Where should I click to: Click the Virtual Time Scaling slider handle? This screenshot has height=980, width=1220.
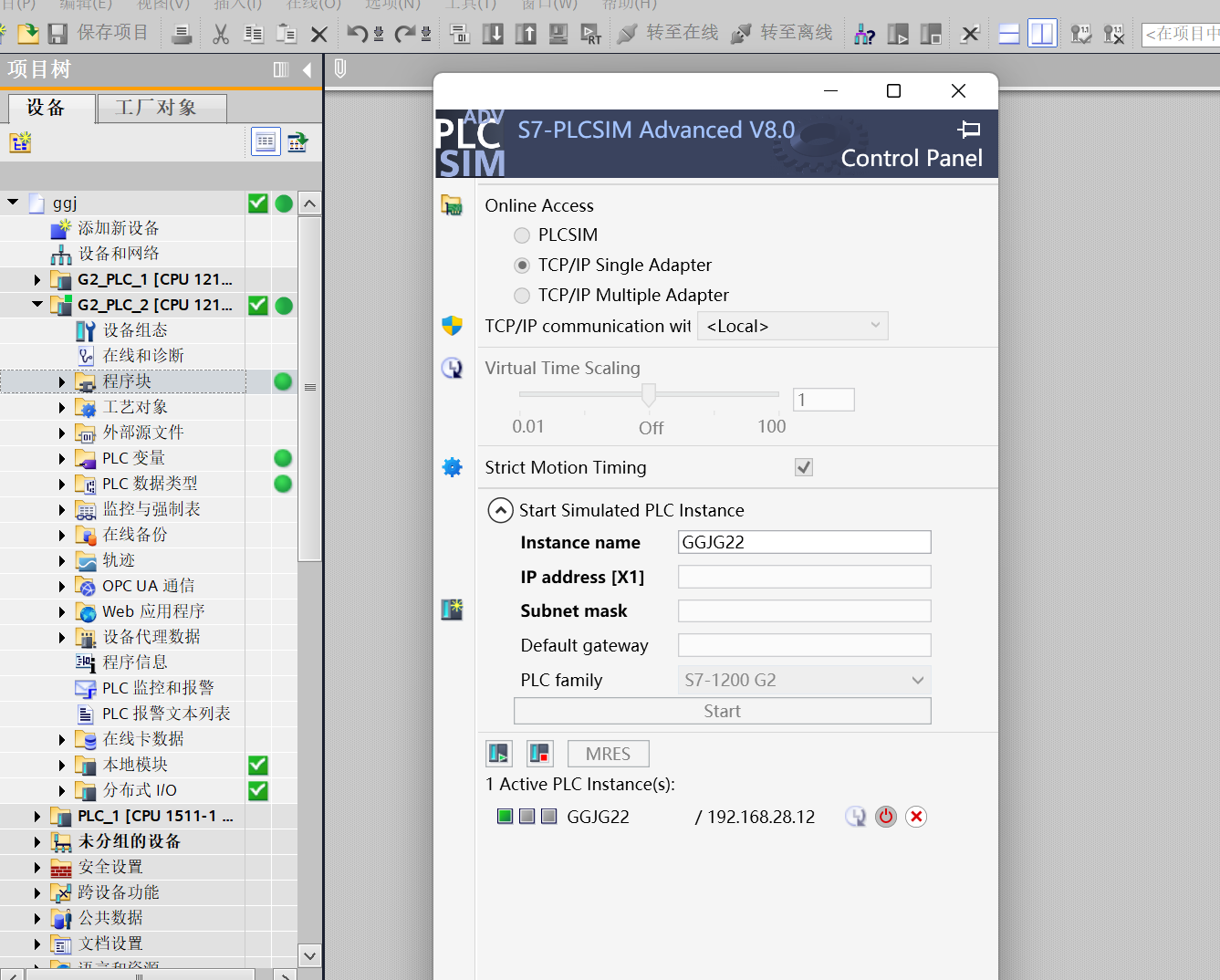tap(649, 395)
